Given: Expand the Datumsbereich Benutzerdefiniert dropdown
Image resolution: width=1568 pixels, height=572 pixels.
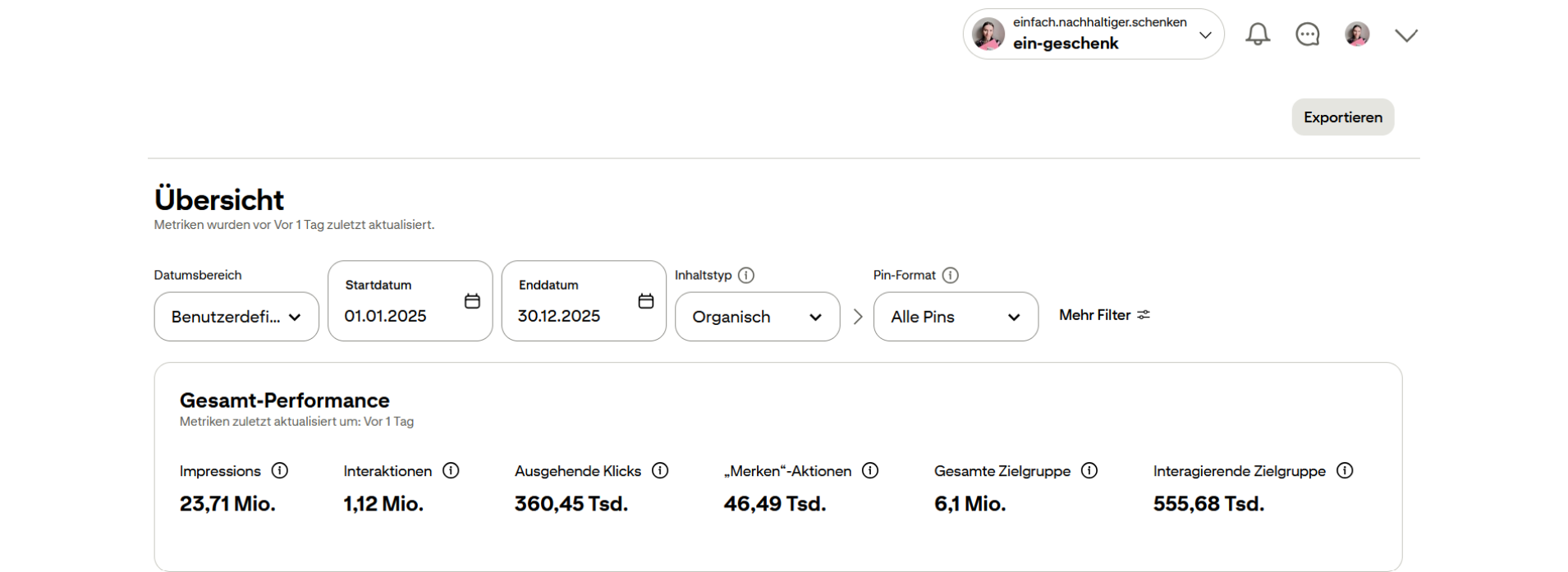Looking at the screenshot, I should (236, 317).
